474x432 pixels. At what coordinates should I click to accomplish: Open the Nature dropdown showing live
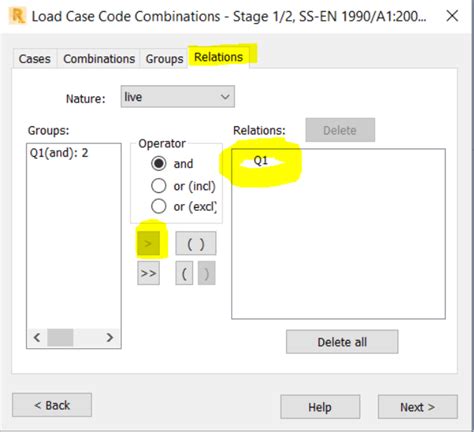coord(178,97)
